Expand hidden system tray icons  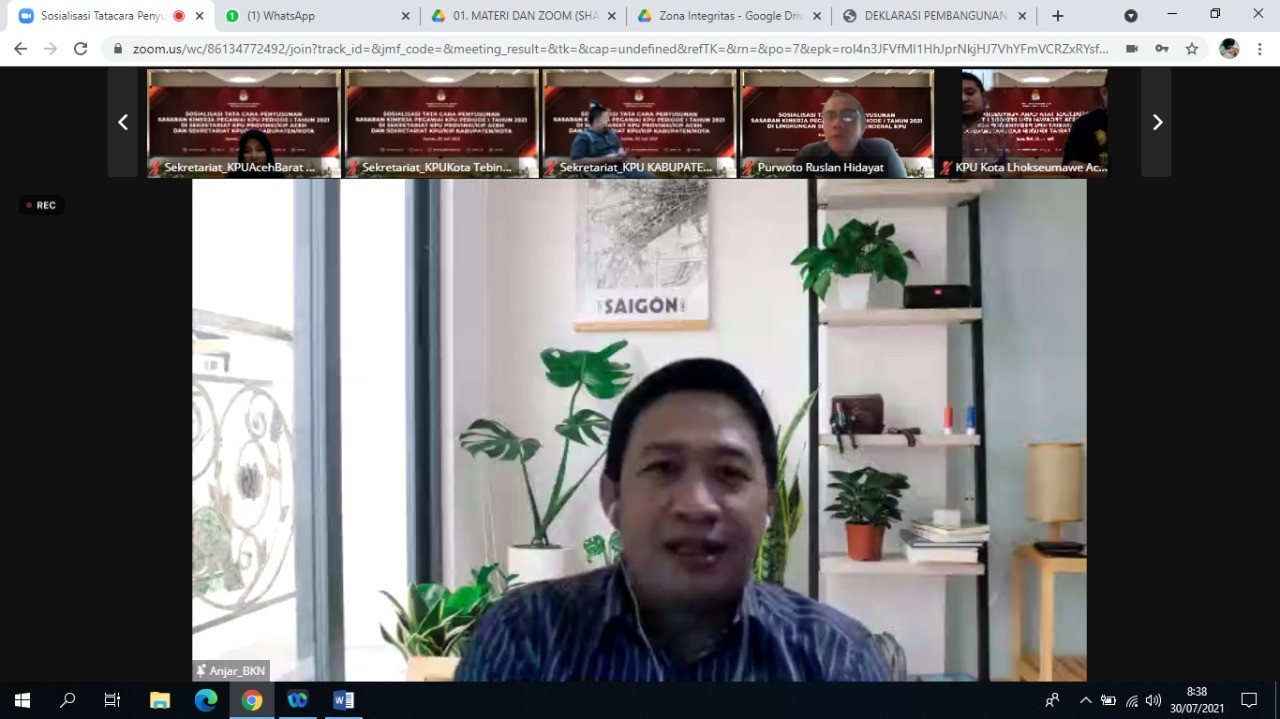(x=1085, y=700)
